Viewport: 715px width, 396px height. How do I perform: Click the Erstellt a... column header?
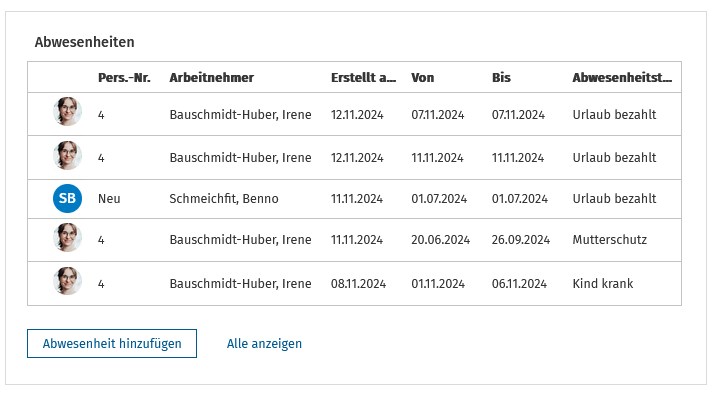(x=363, y=78)
